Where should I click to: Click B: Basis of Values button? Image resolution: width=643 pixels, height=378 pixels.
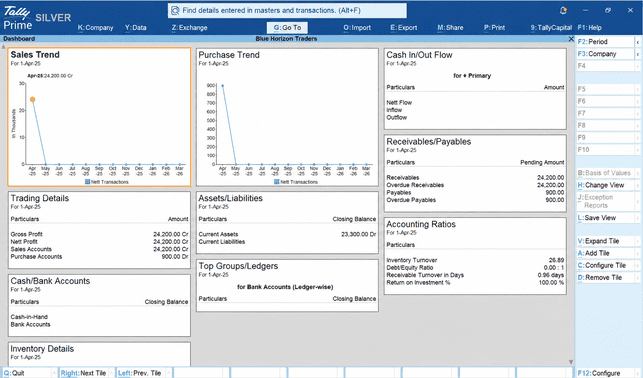pyautogui.click(x=605, y=173)
